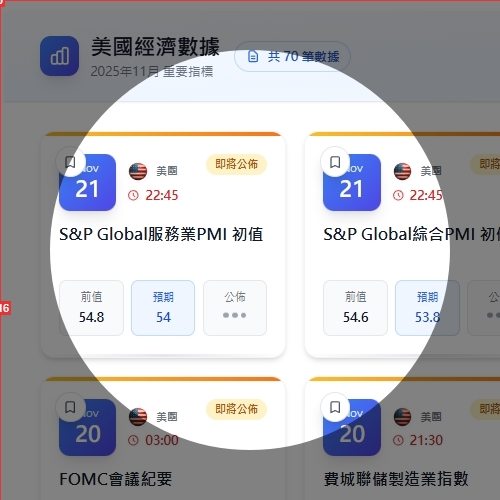
Task: Click the 03:00 time on FOMC card
Action: pos(162,440)
